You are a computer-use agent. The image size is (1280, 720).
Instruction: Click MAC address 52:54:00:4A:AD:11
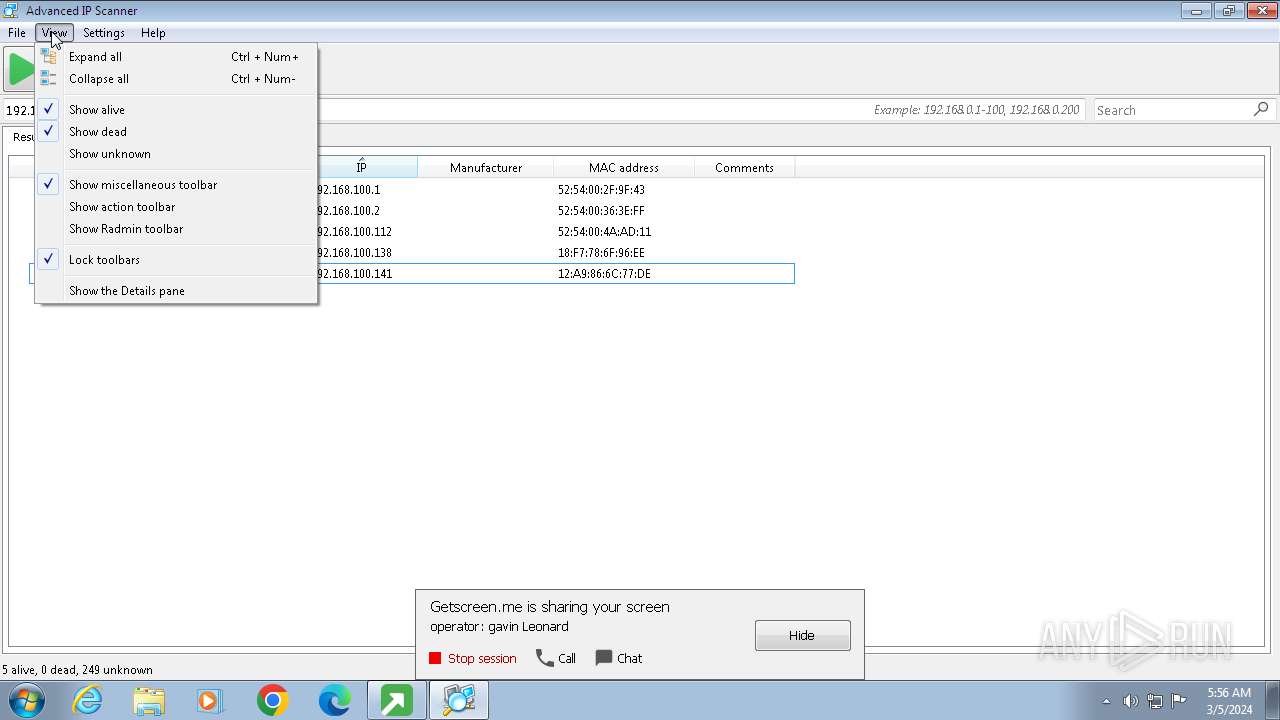tap(604, 232)
